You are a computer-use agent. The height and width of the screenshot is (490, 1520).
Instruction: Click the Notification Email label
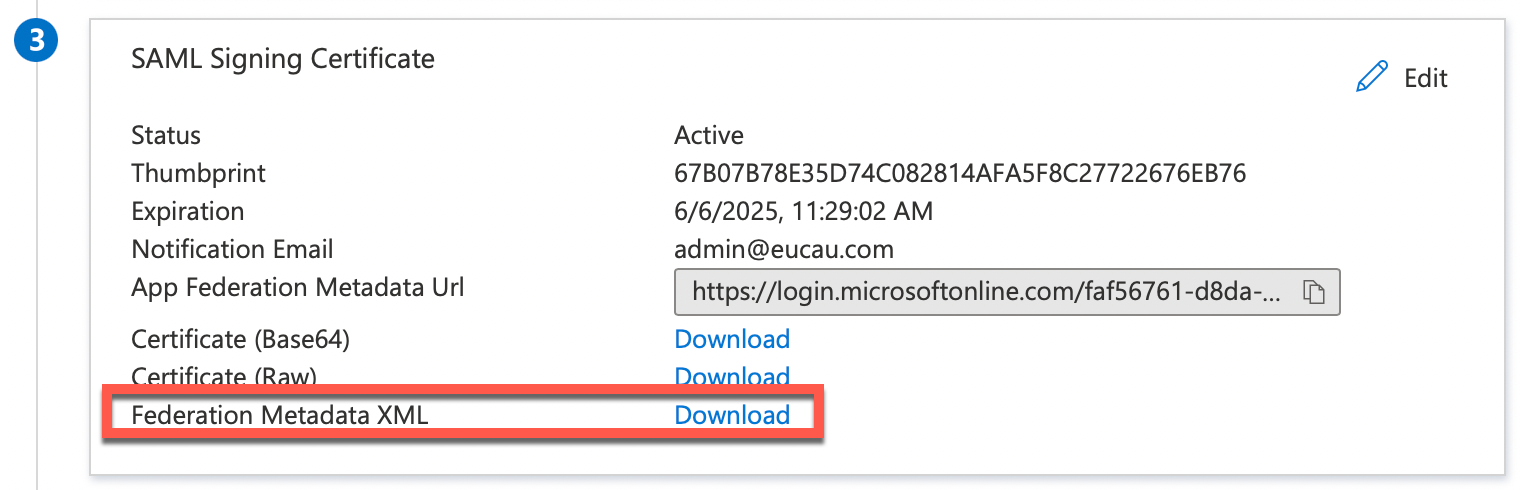[232, 249]
